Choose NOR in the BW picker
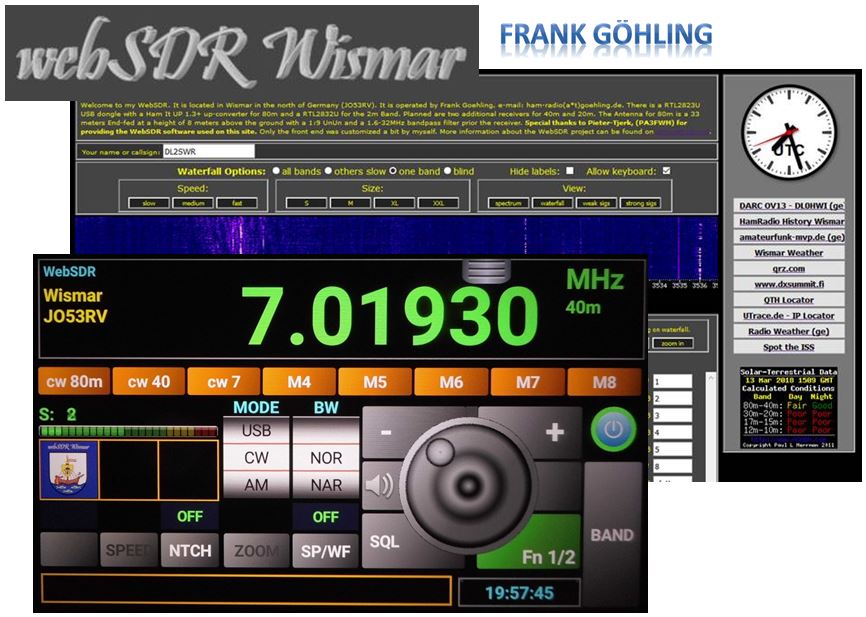 (326, 457)
